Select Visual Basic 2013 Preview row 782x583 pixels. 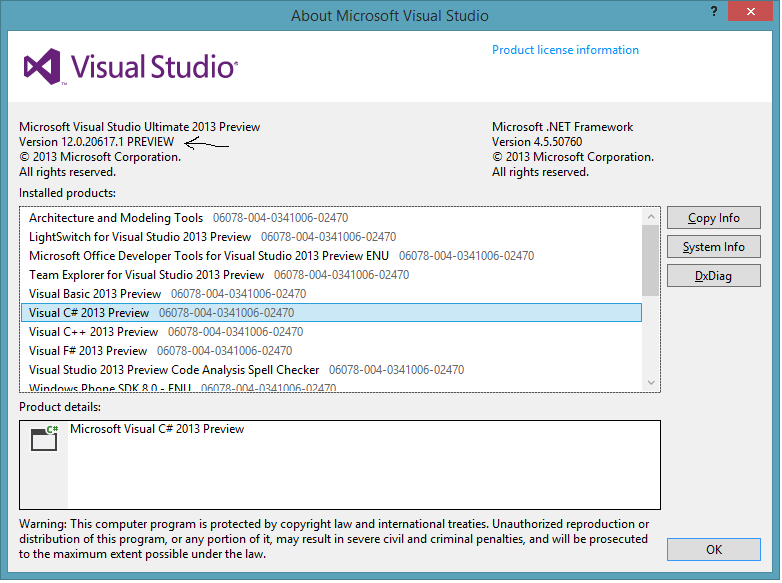tap(331, 294)
